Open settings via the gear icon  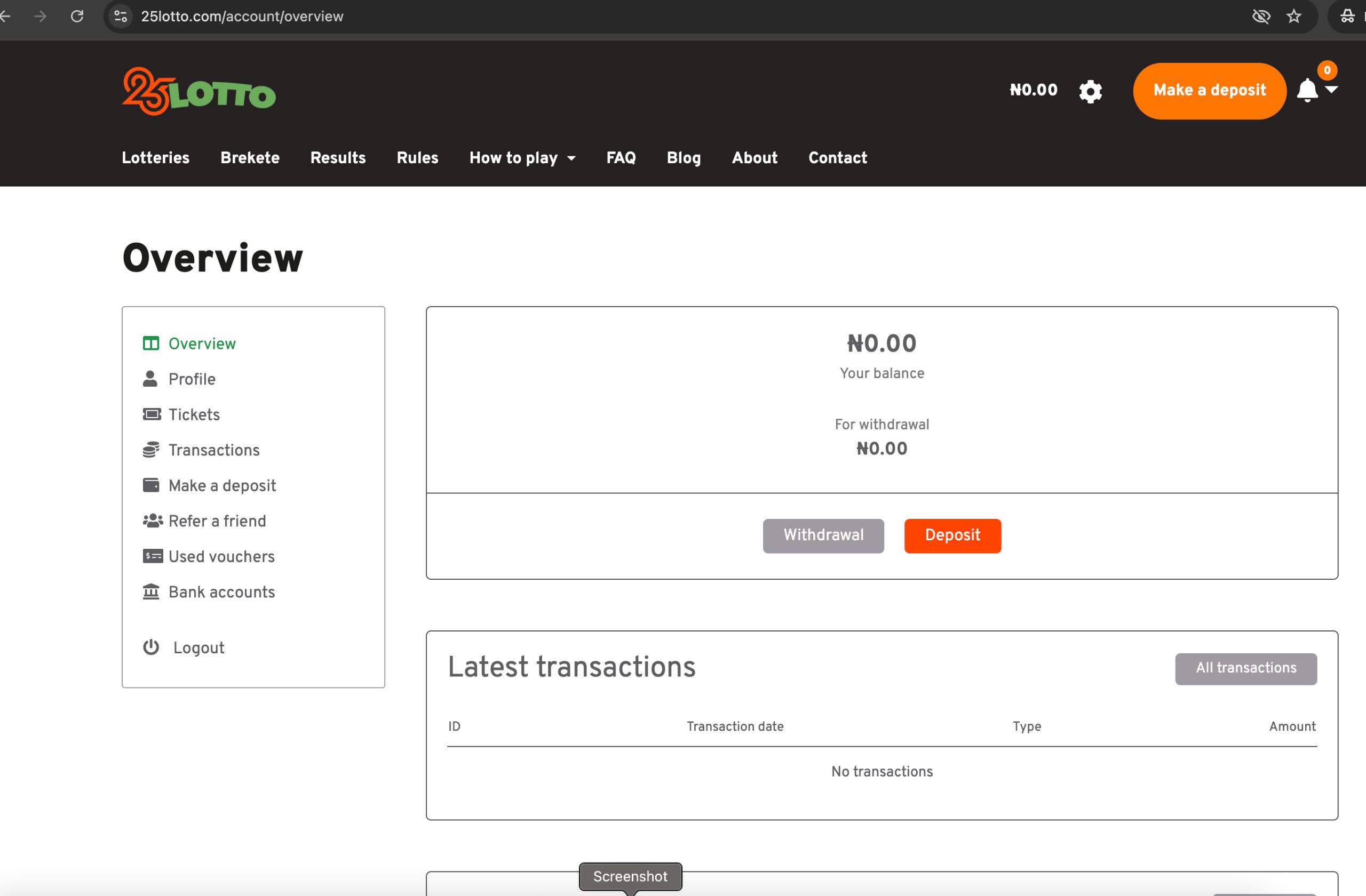click(1091, 91)
